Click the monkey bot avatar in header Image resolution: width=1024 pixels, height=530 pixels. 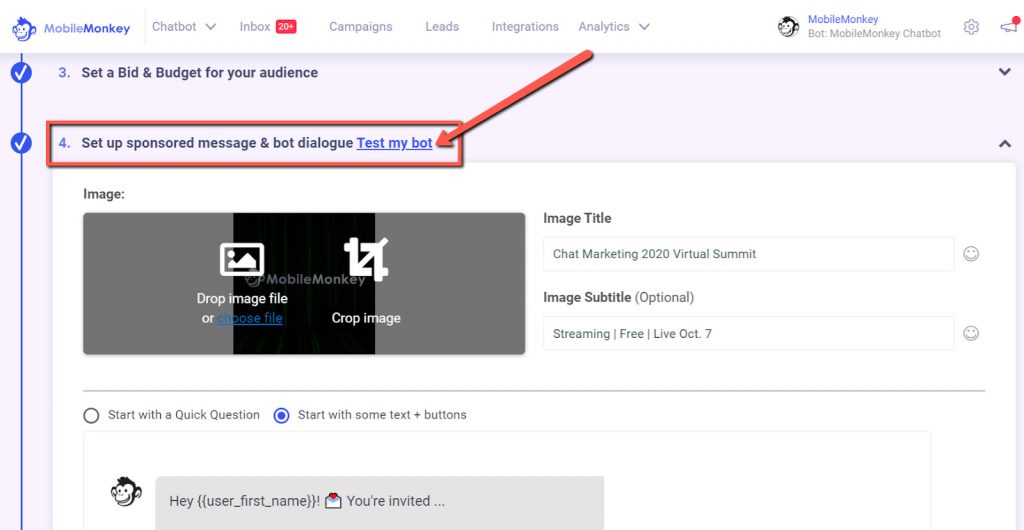click(788, 27)
